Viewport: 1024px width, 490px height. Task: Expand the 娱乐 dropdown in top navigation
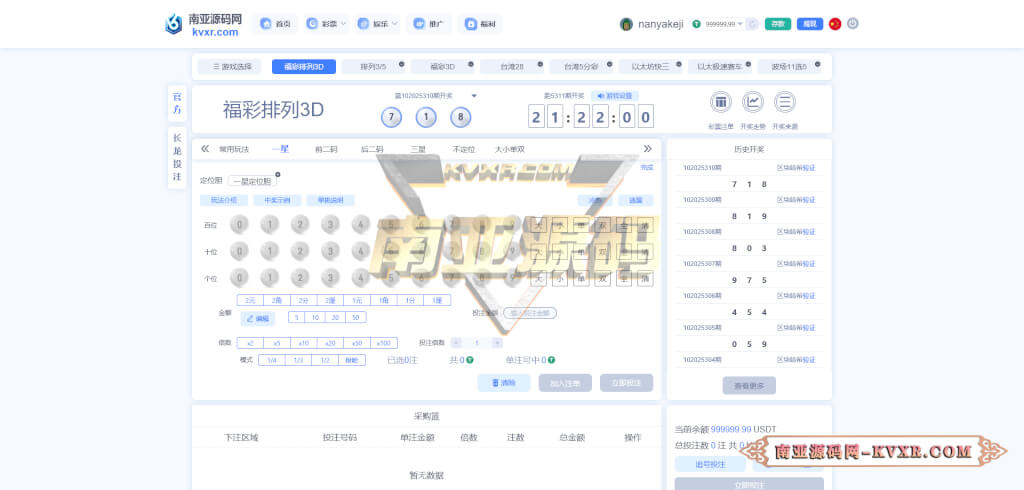pos(378,24)
